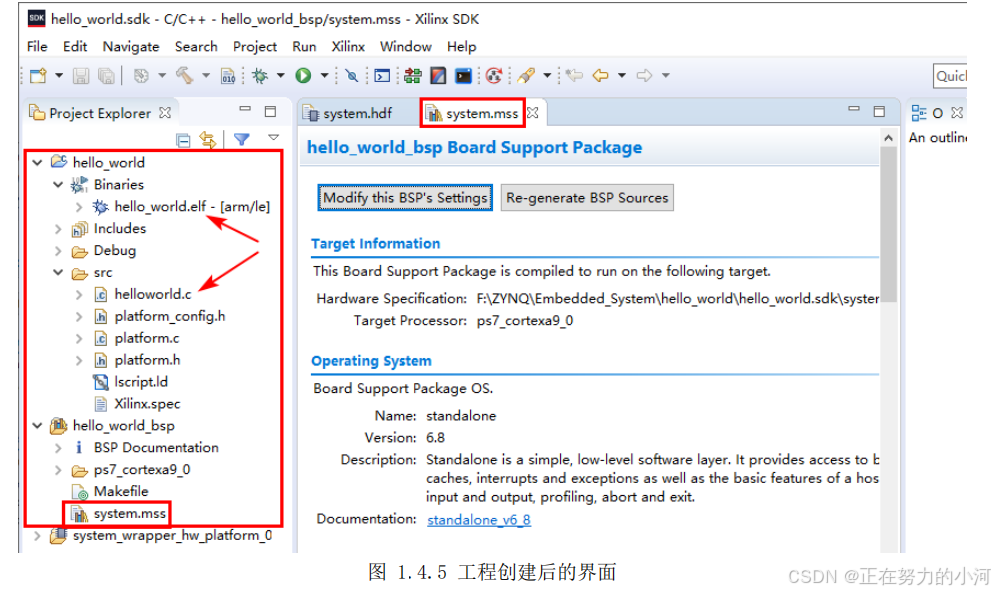Screen dimensions: 995x594
Task: Click the Debug bug icon
Action: pyautogui.click(x=260, y=76)
